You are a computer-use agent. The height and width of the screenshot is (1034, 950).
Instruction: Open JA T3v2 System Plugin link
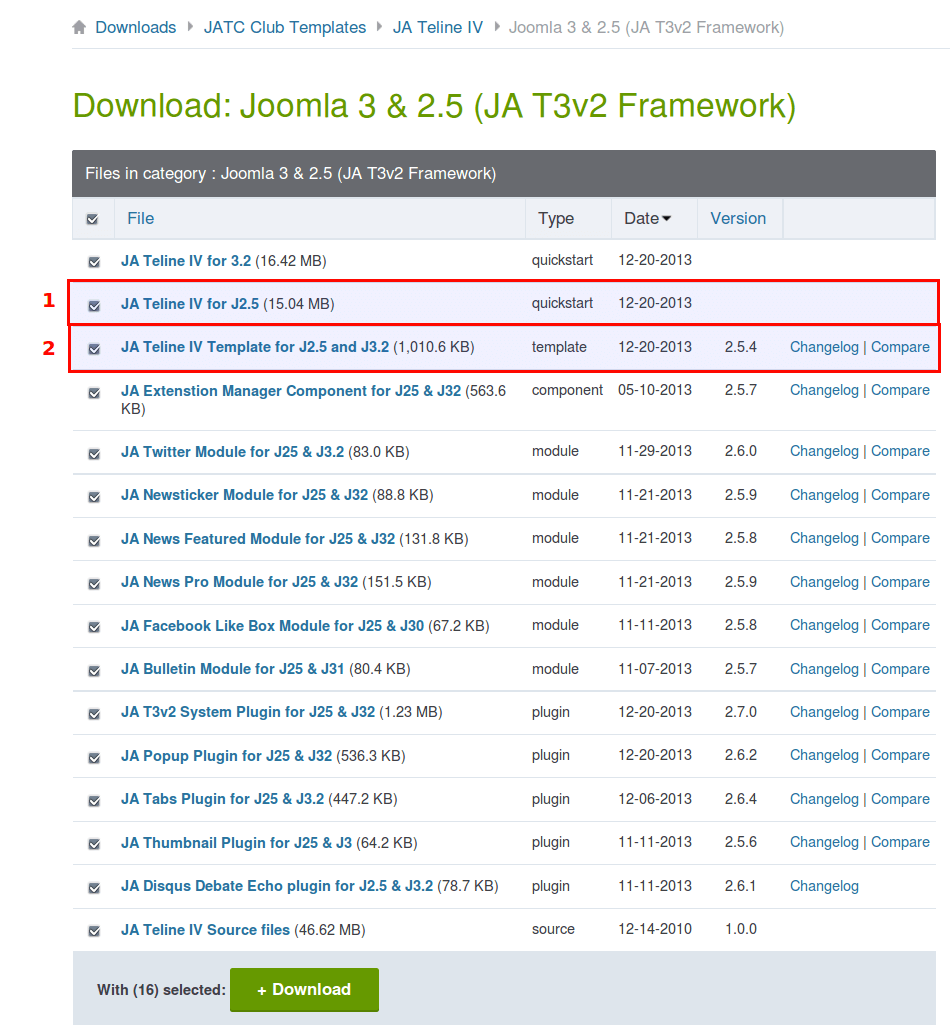[x=248, y=712]
